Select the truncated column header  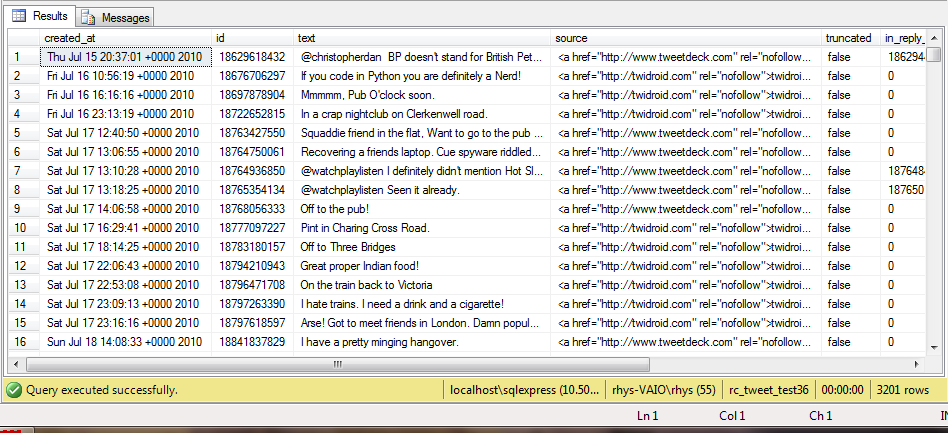850,38
